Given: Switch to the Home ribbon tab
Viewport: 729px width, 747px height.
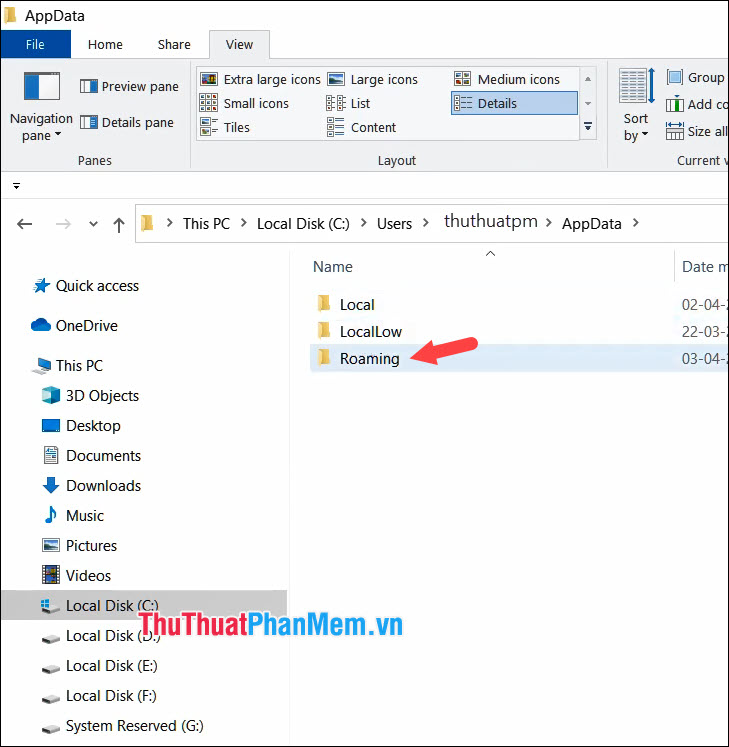Looking at the screenshot, I should point(105,44).
